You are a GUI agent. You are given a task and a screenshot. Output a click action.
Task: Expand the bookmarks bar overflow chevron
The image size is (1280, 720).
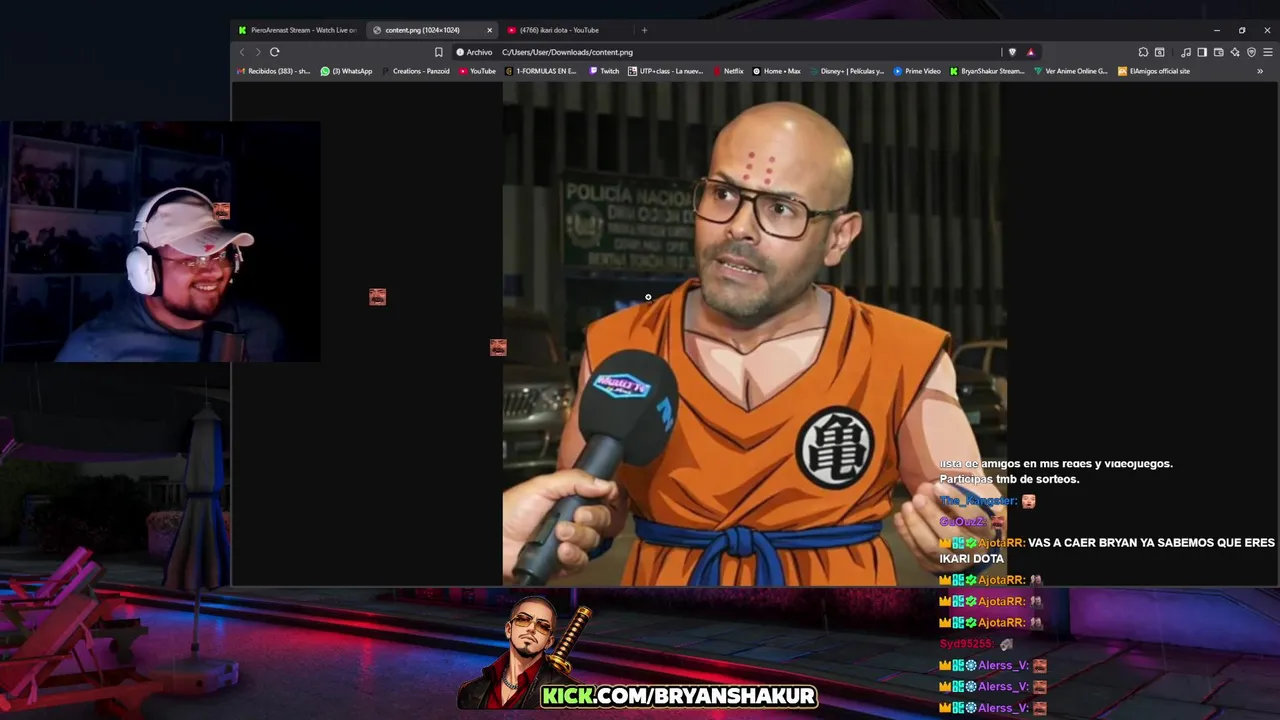click(x=1260, y=71)
